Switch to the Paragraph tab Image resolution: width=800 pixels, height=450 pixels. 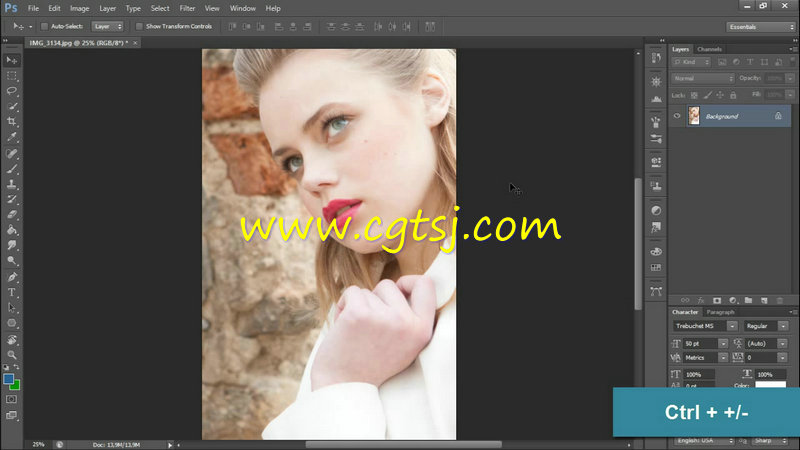720,312
